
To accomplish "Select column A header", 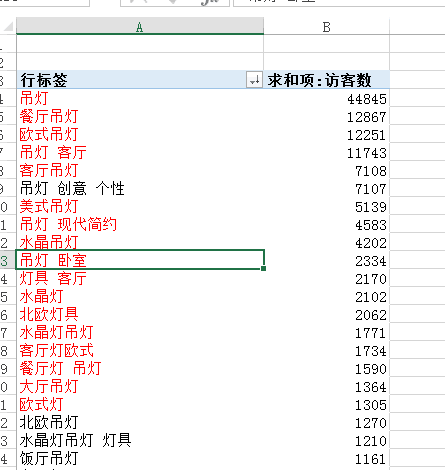I will 140,26.
